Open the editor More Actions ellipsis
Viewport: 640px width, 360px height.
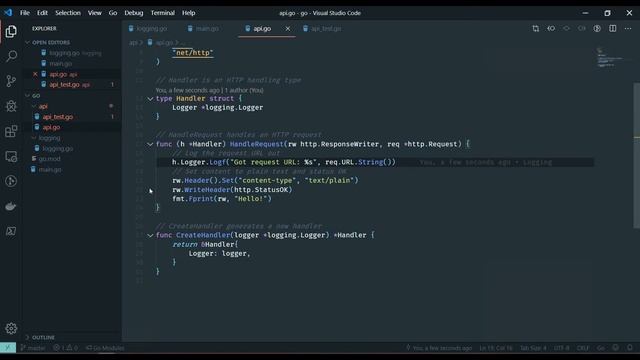click(x=628, y=29)
